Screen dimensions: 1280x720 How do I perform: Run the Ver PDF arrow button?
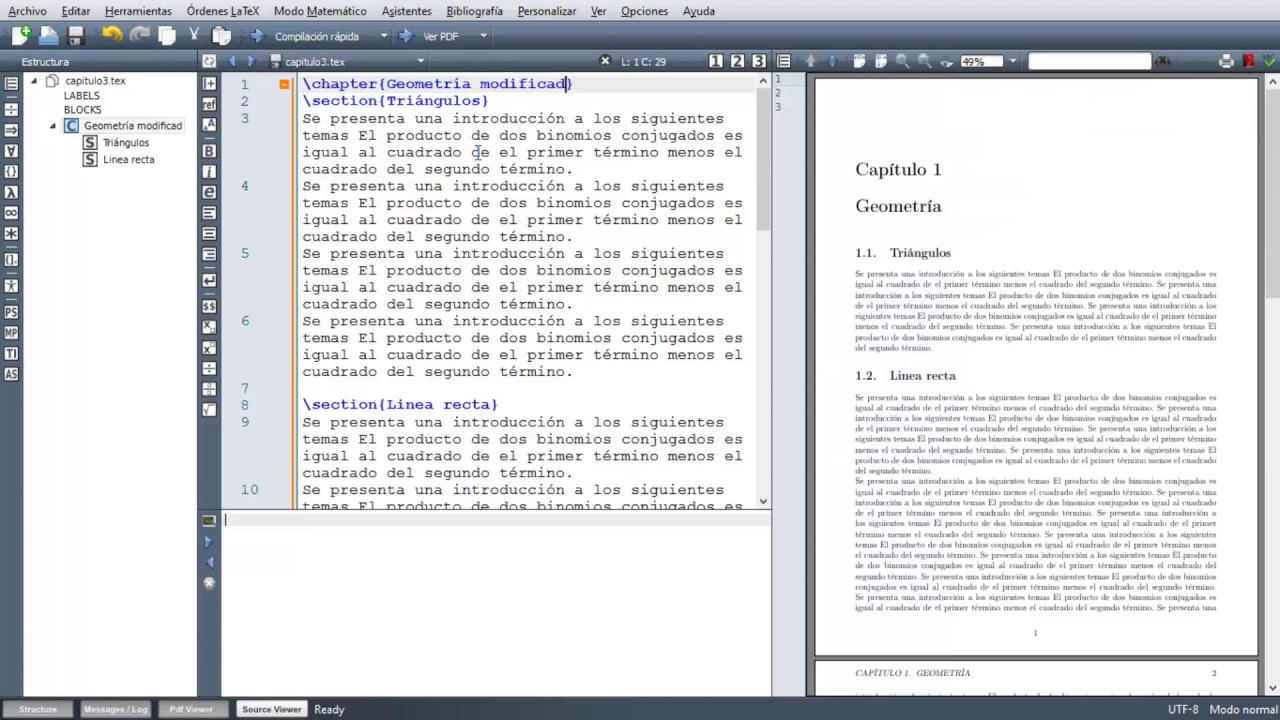405,36
